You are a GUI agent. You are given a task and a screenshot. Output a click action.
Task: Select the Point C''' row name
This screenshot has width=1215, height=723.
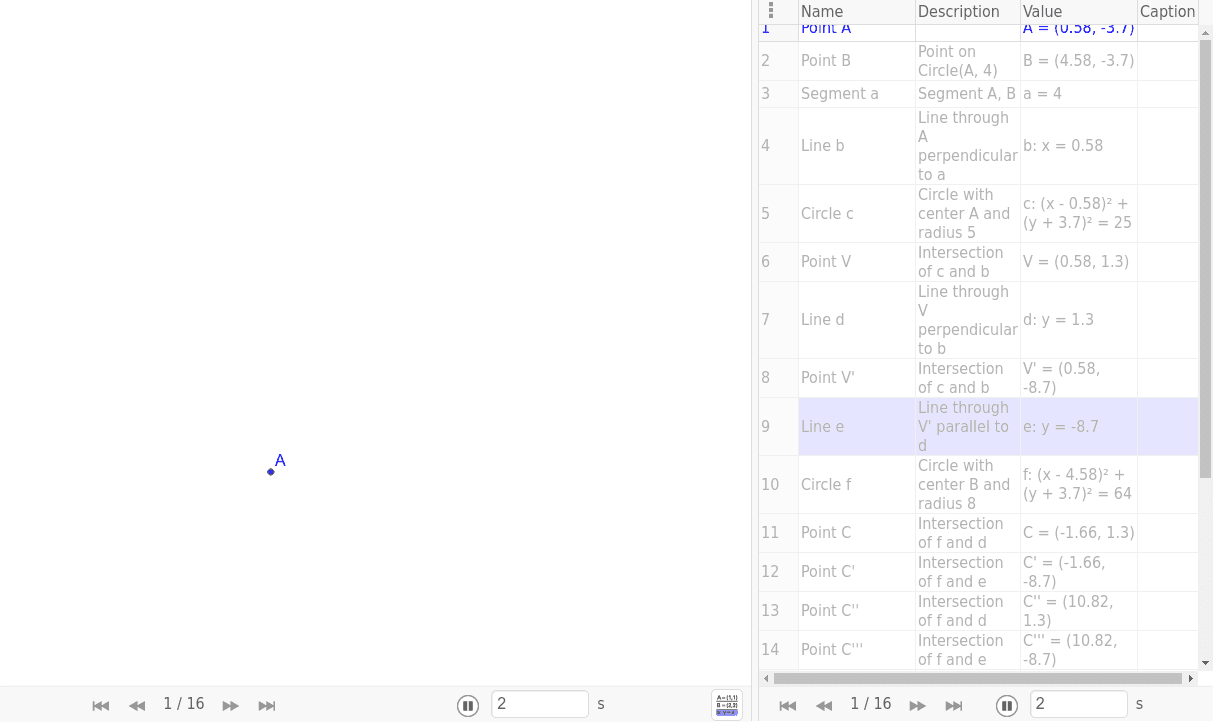coord(832,650)
